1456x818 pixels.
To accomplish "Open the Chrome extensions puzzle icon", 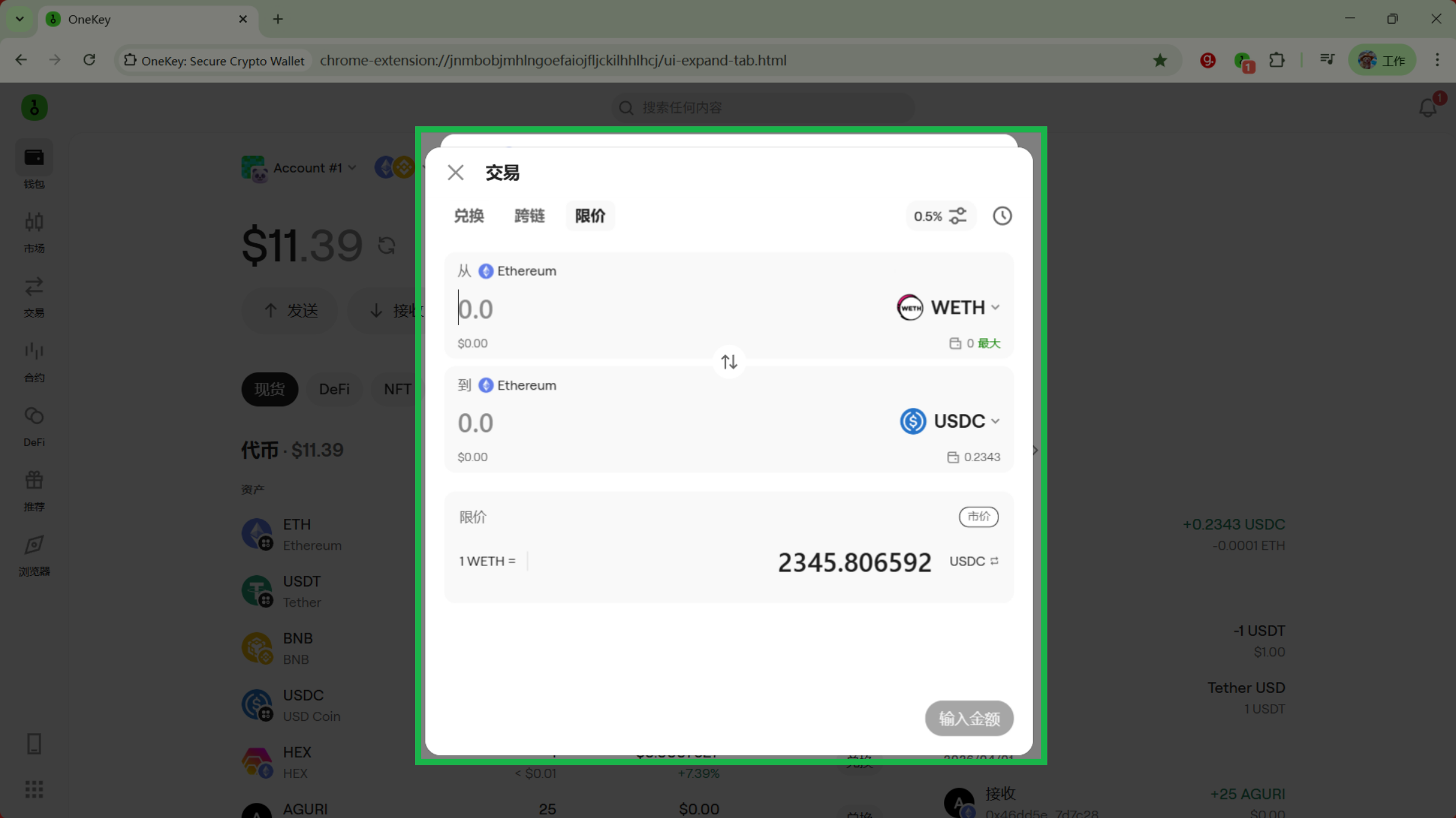I will pyautogui.click(x=1276, y=60).
